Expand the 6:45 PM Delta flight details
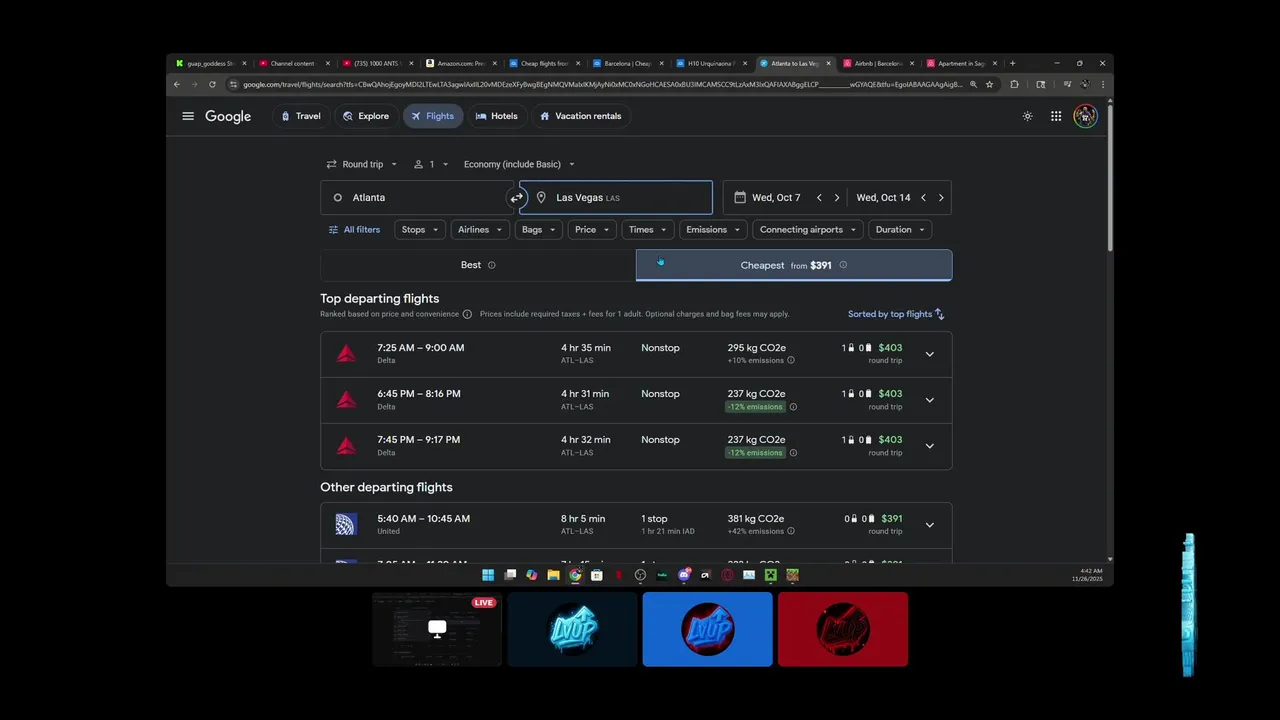The width and height of the screenshot is (1280, 720). tap(929, 400)
